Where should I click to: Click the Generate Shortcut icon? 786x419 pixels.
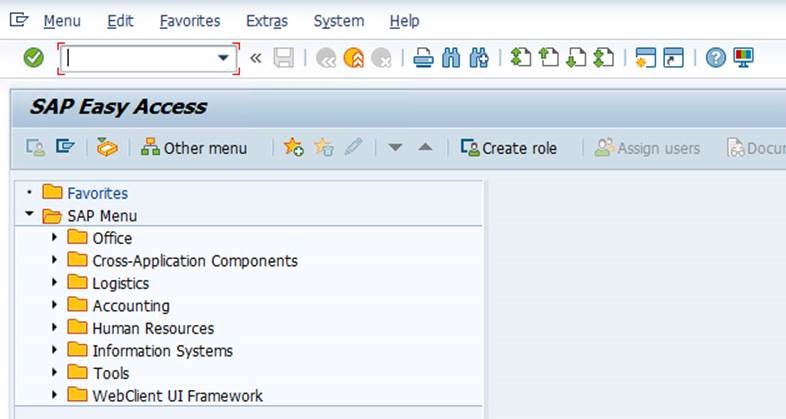point(673,58)
